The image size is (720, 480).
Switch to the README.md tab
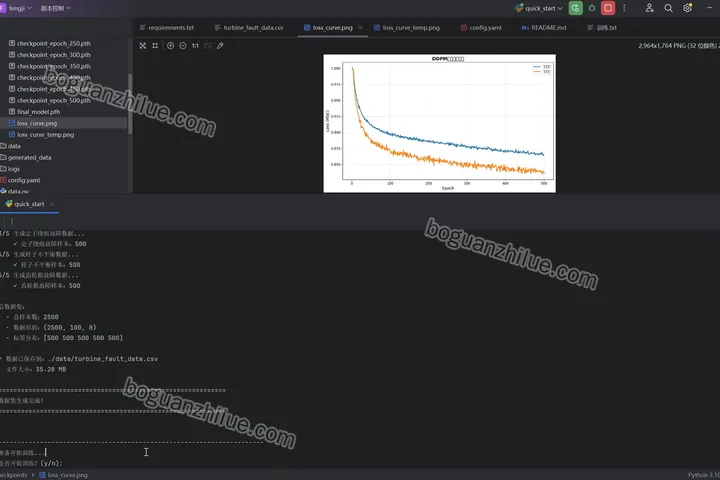(x=544, y=28)
